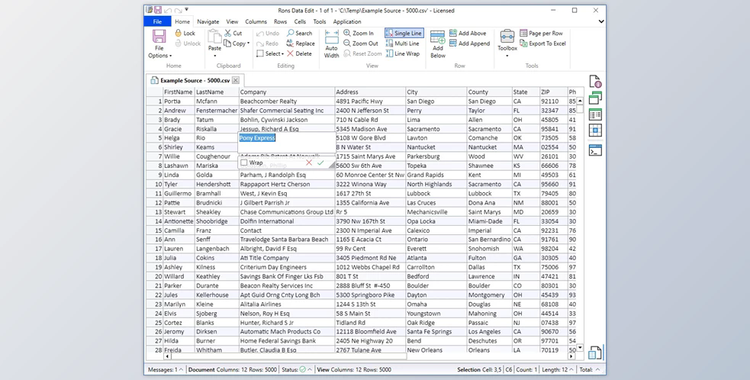This screenshot has width=750, height=380.
Task: Open the Select dropdown
Action: click(x=283, y=54)
